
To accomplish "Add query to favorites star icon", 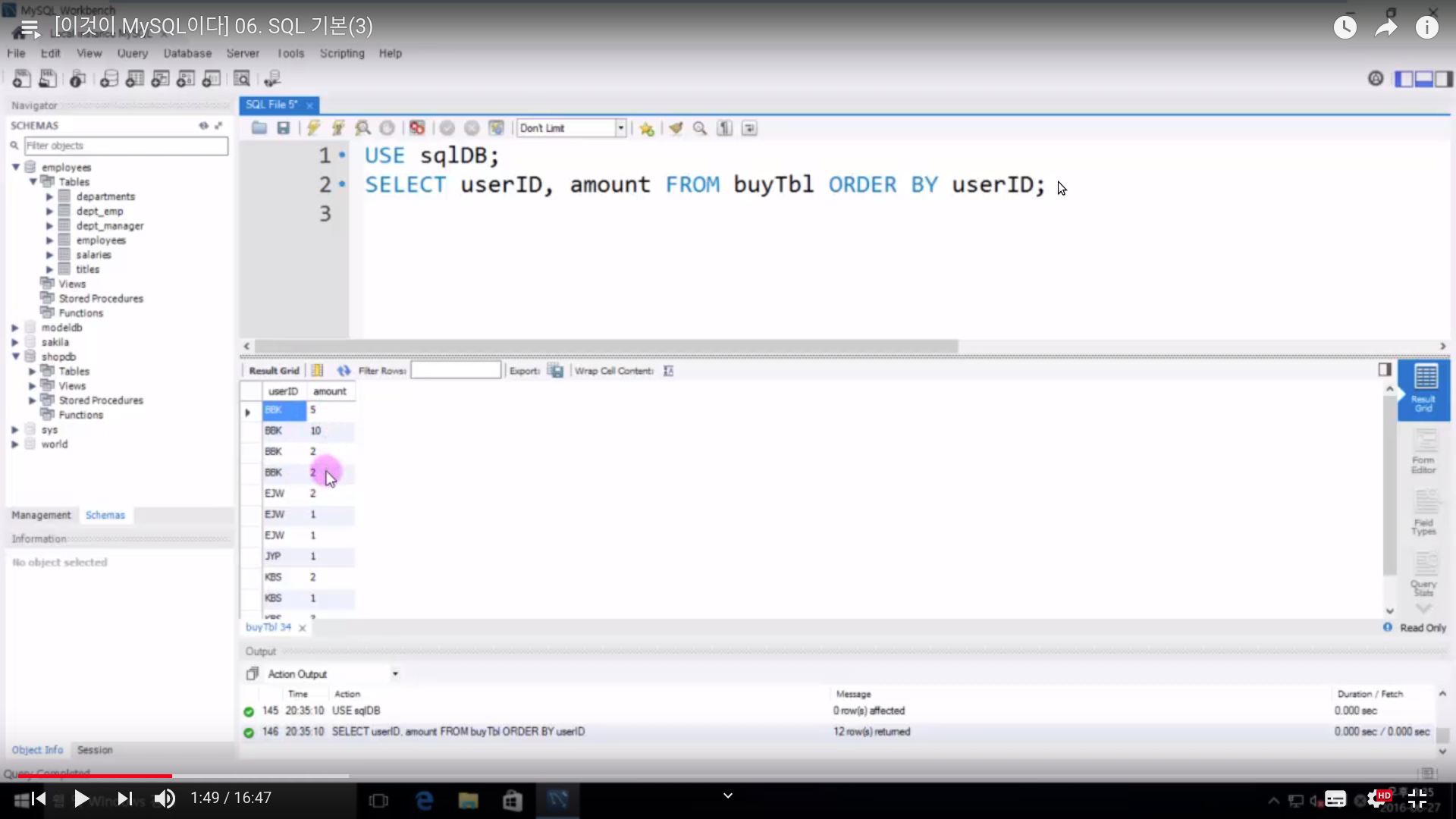I will [x=647, y=128].
